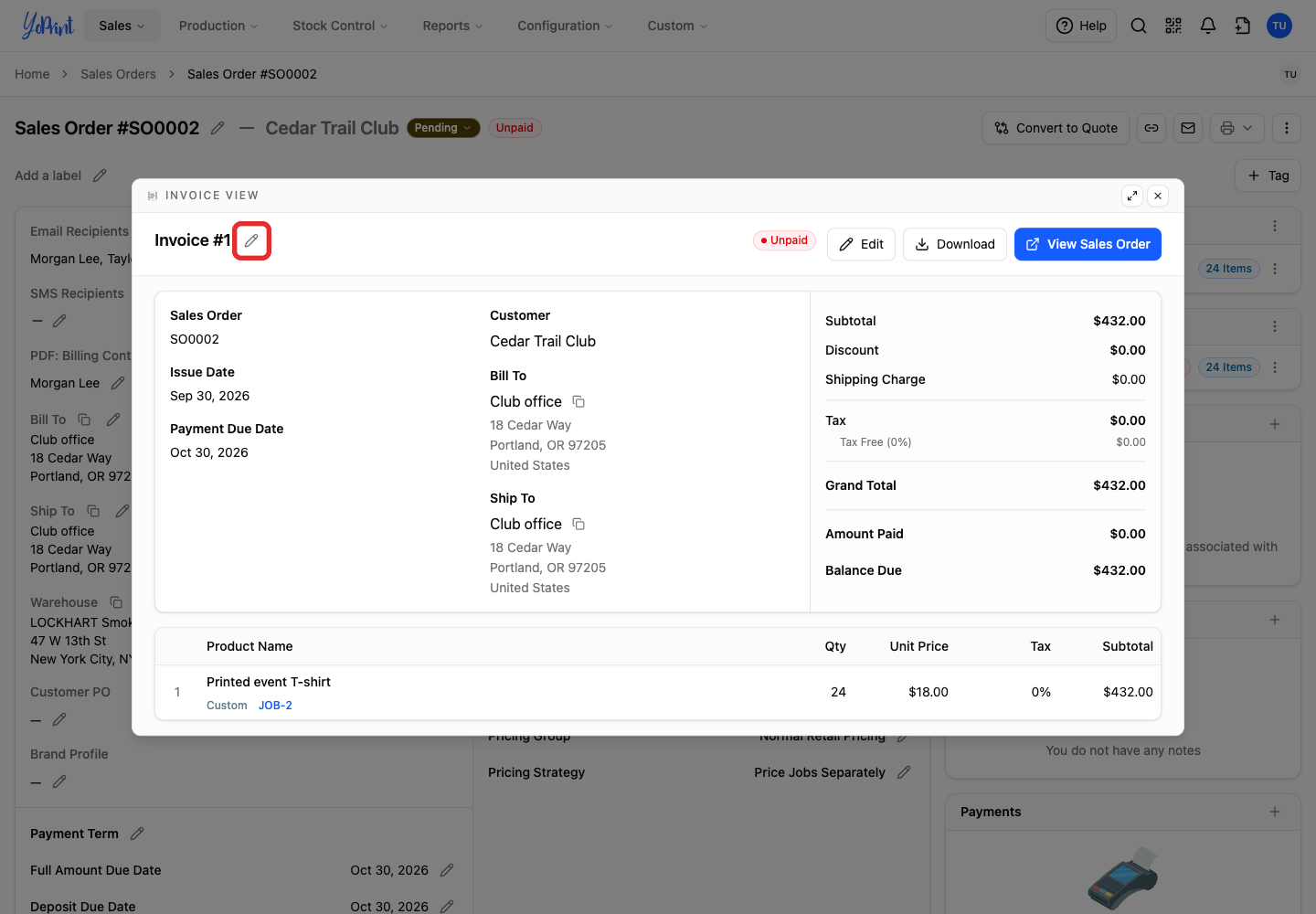Screen dimensions: 1316x914
Task: Open the print options dropdown
Action: pyautogui.click(x=1237, y=128)
